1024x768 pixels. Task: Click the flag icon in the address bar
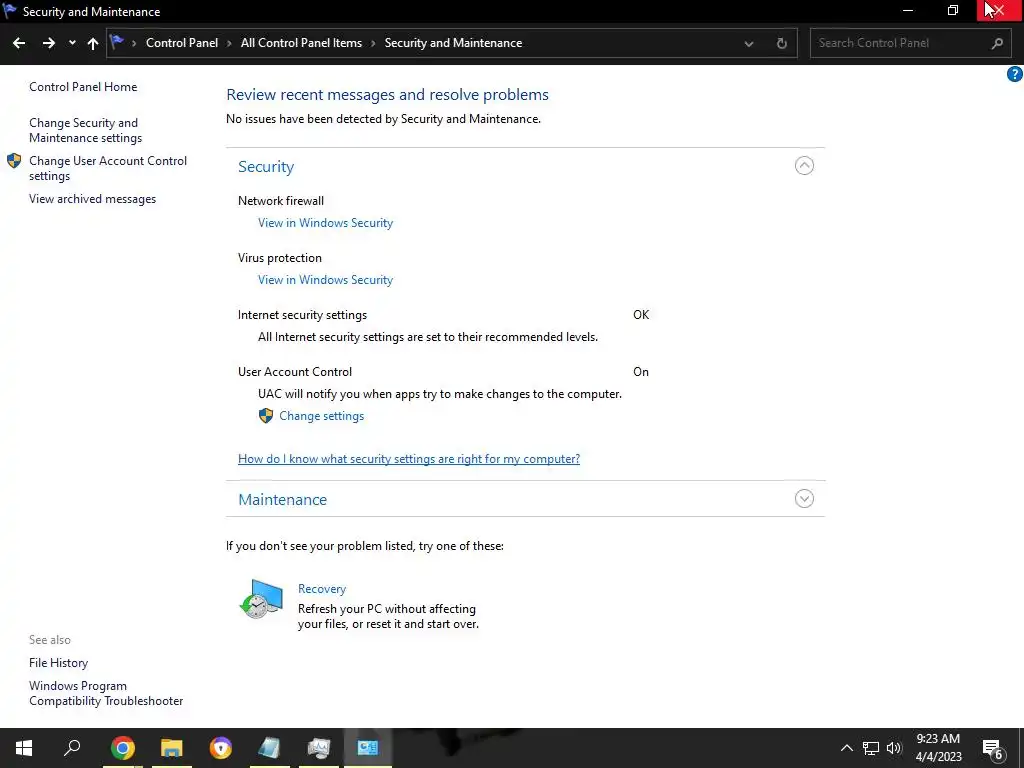117,42
